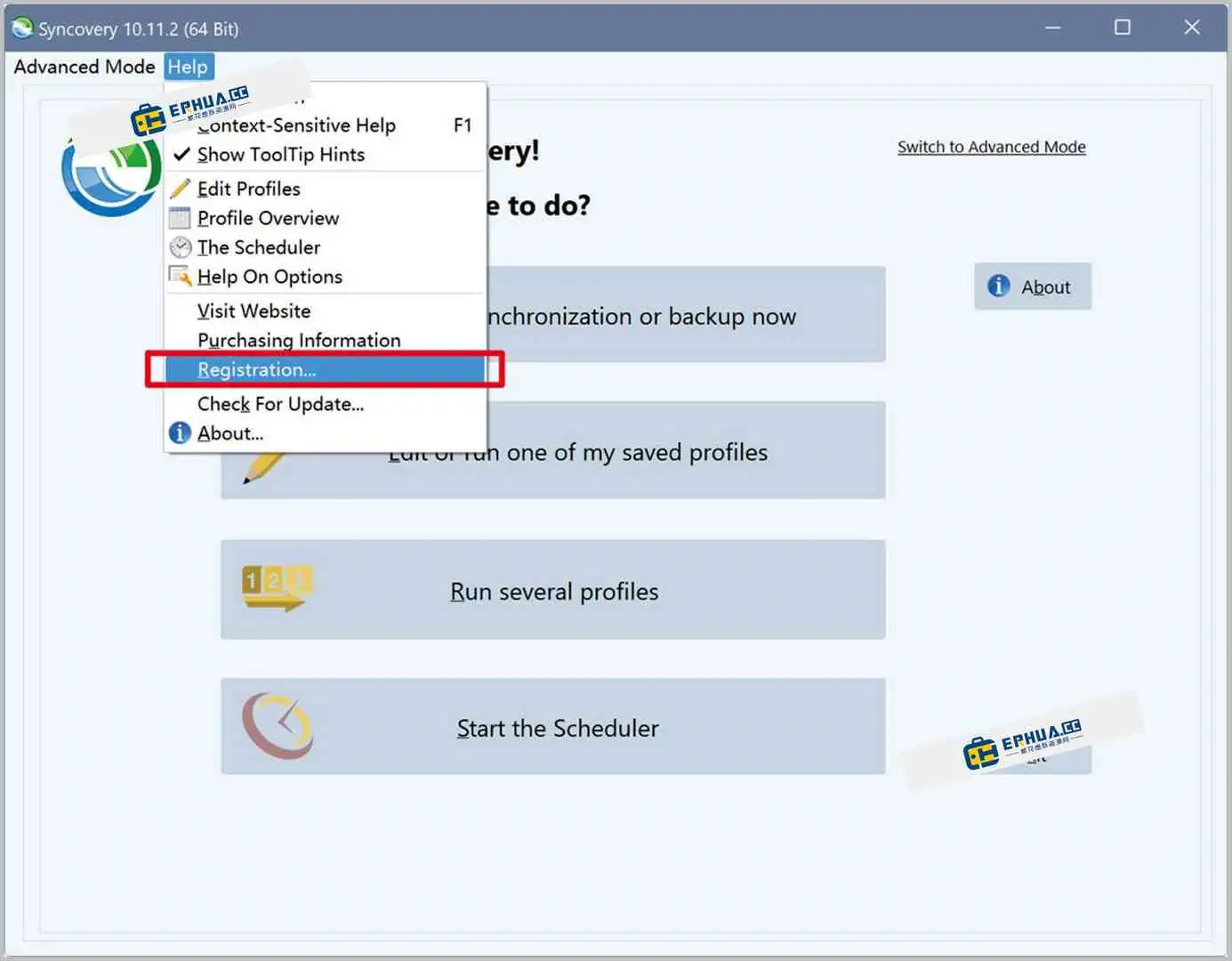Click the clock icon on Start the Scheduler

[278, 726]
